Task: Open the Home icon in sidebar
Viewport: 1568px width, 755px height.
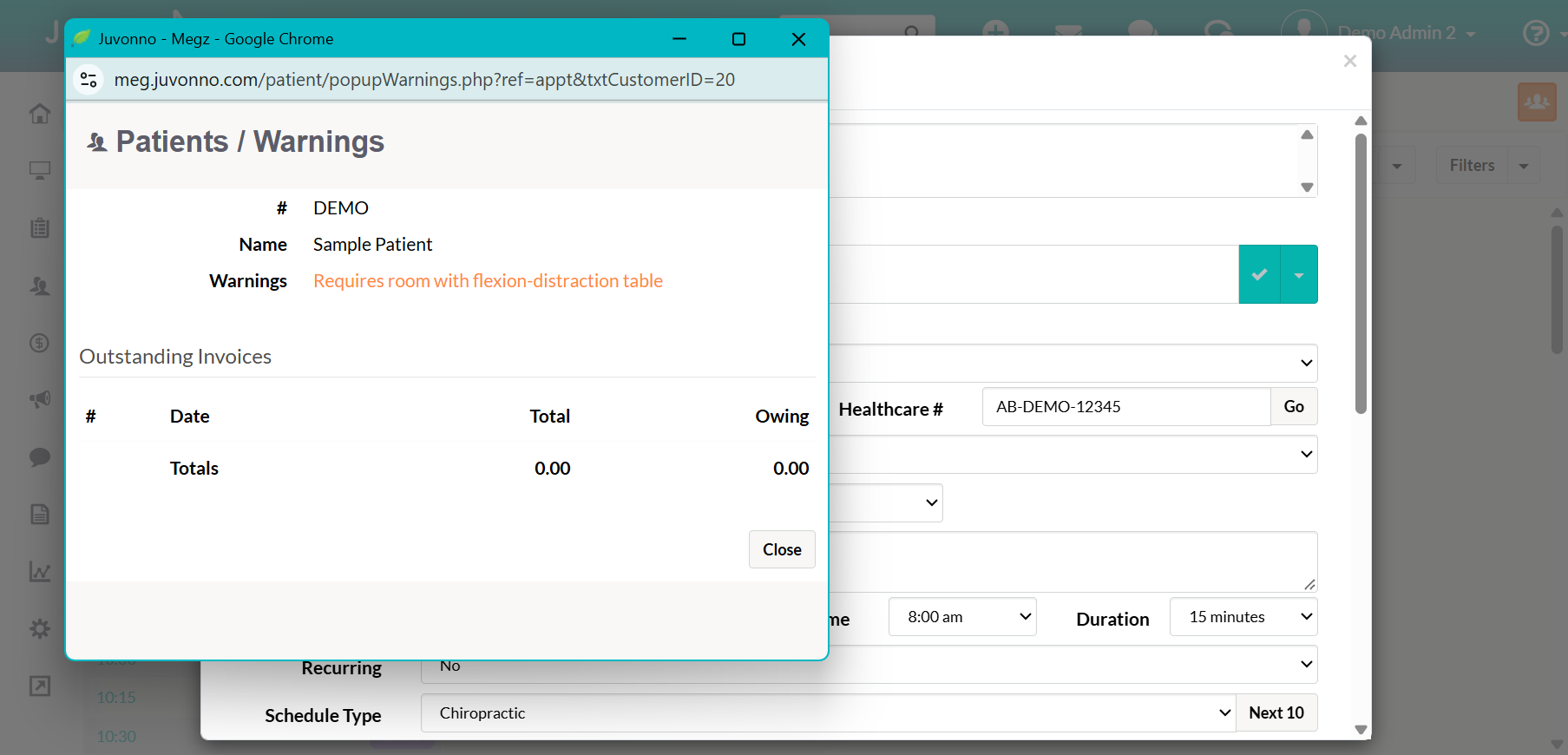Action: coord(40,114)
